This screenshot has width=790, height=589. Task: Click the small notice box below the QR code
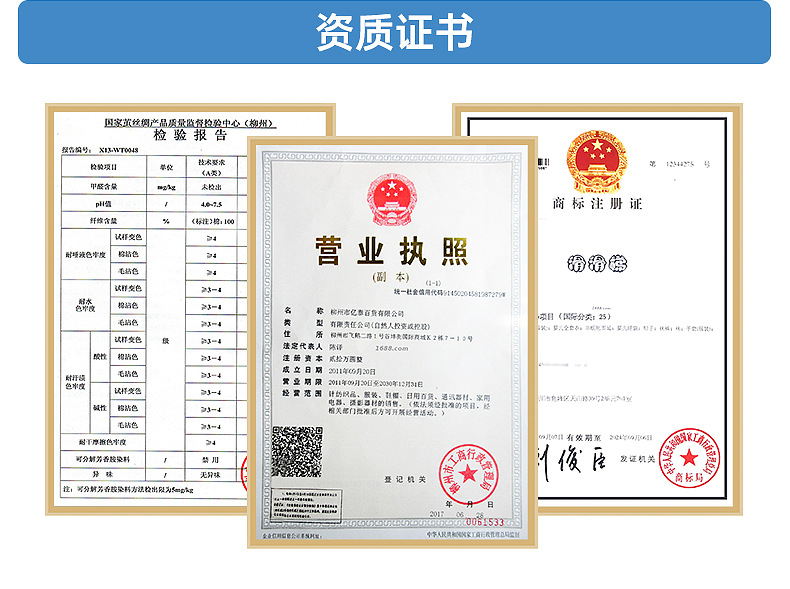[306, 505]
